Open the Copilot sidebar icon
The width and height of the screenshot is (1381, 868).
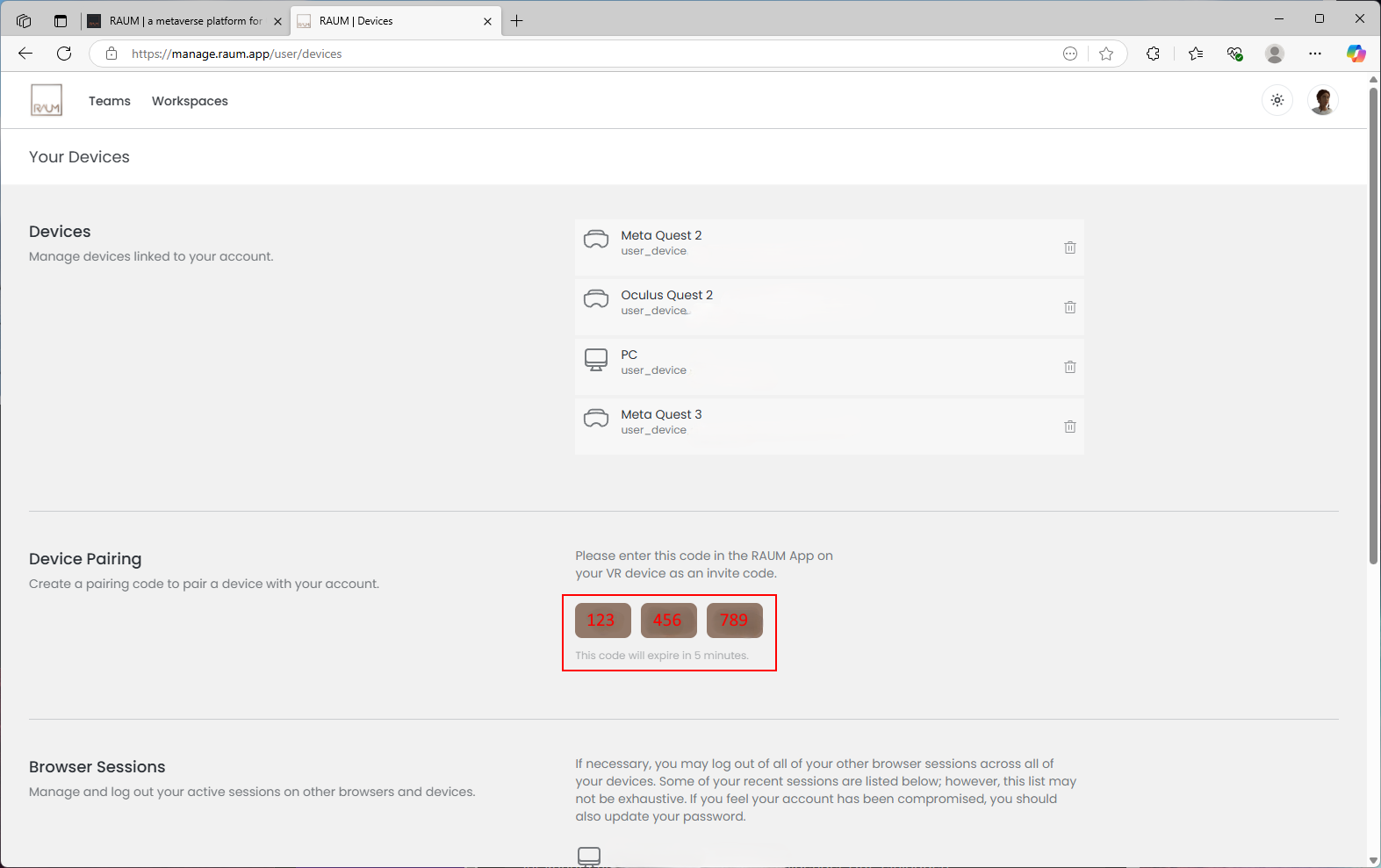pos(1356,54)
